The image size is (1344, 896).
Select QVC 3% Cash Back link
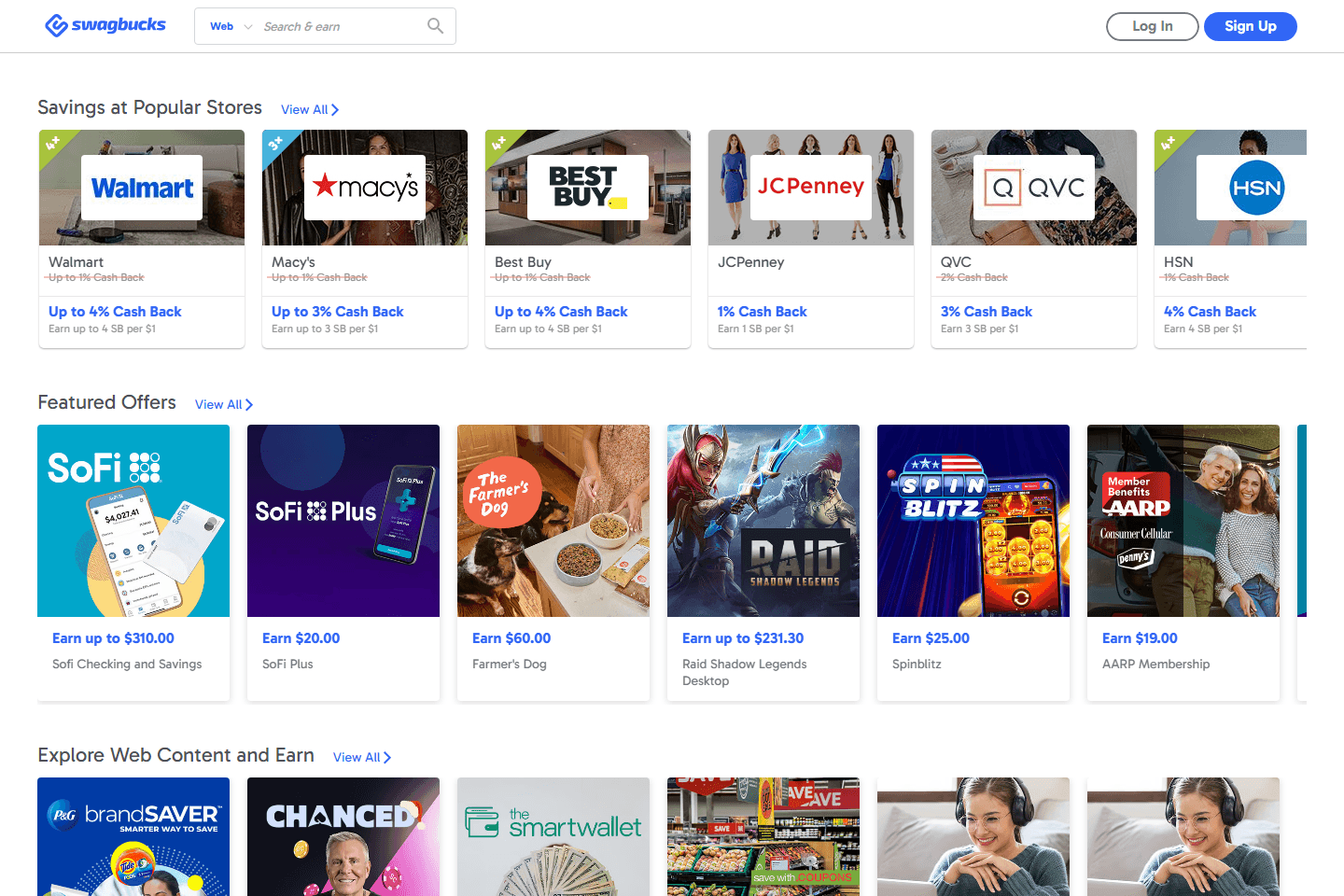click(x=987, y=312)
